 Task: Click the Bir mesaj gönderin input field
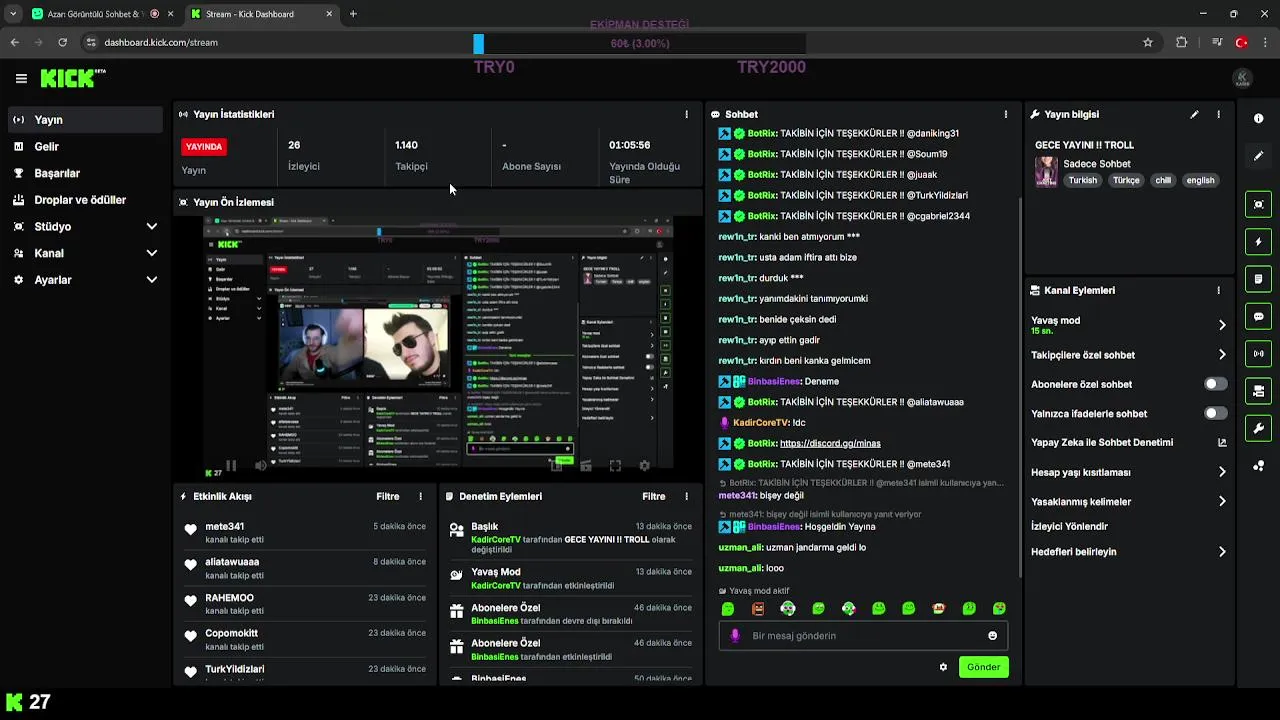click(x=863, y=636)
